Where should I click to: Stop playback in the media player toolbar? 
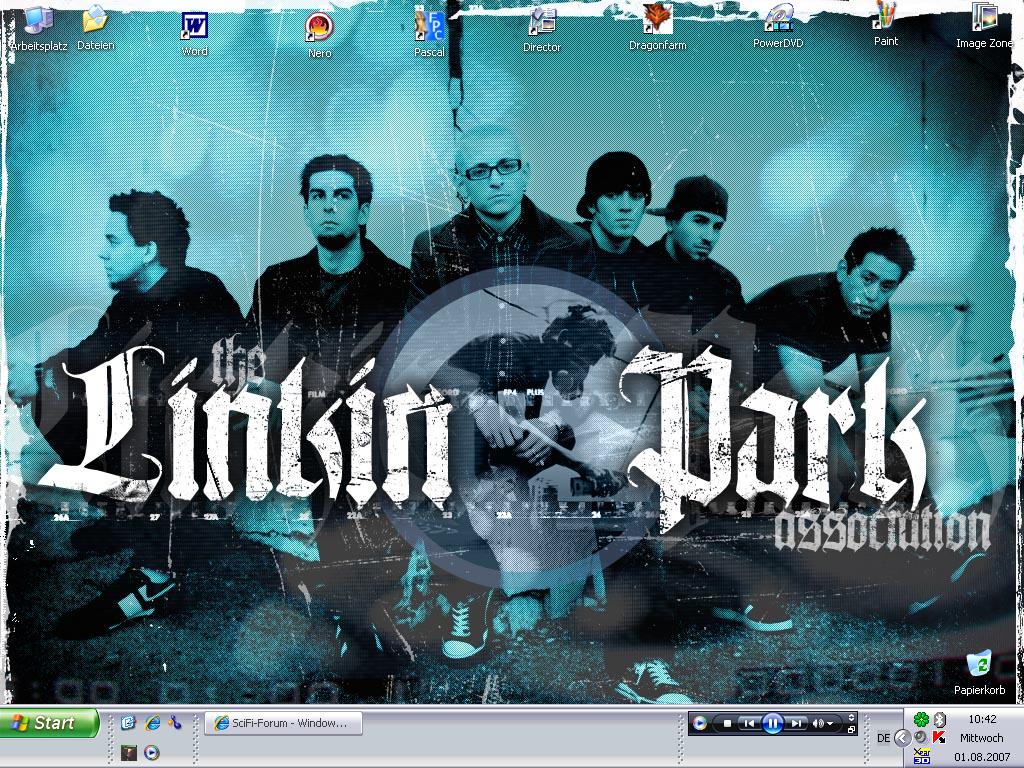727,723
